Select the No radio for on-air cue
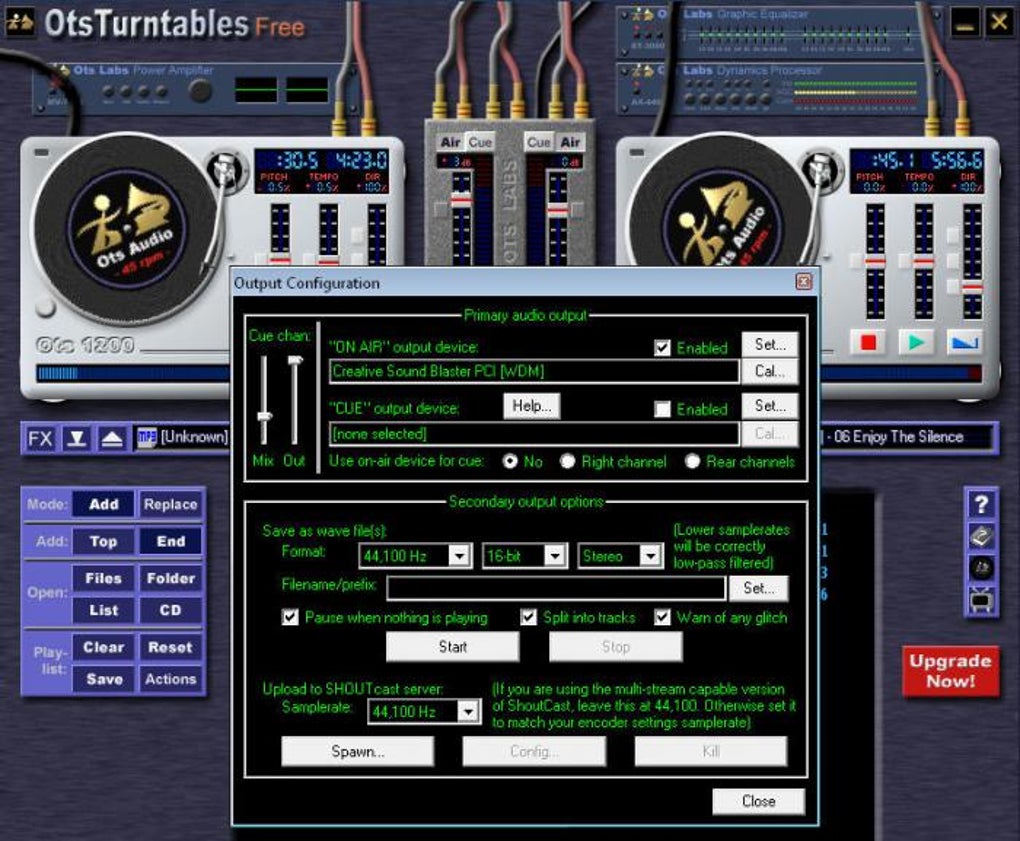Image resolution: width=1020 pixels, height=841 pixels. pyautogui.click(x=511, y=461)
